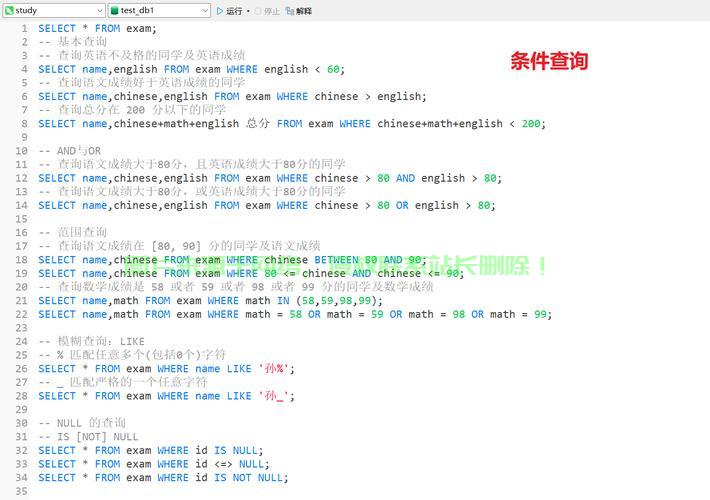
Task: Click line number 35 in the gutter
Action: (21, 491)
